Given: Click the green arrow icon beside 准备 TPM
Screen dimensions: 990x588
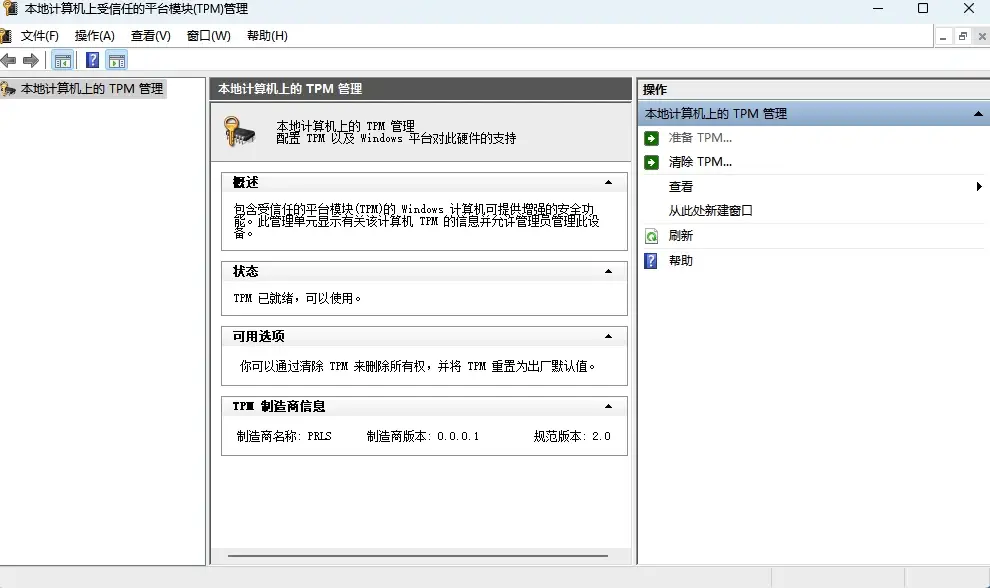Looking at the screenshot, I should (652, 138).
